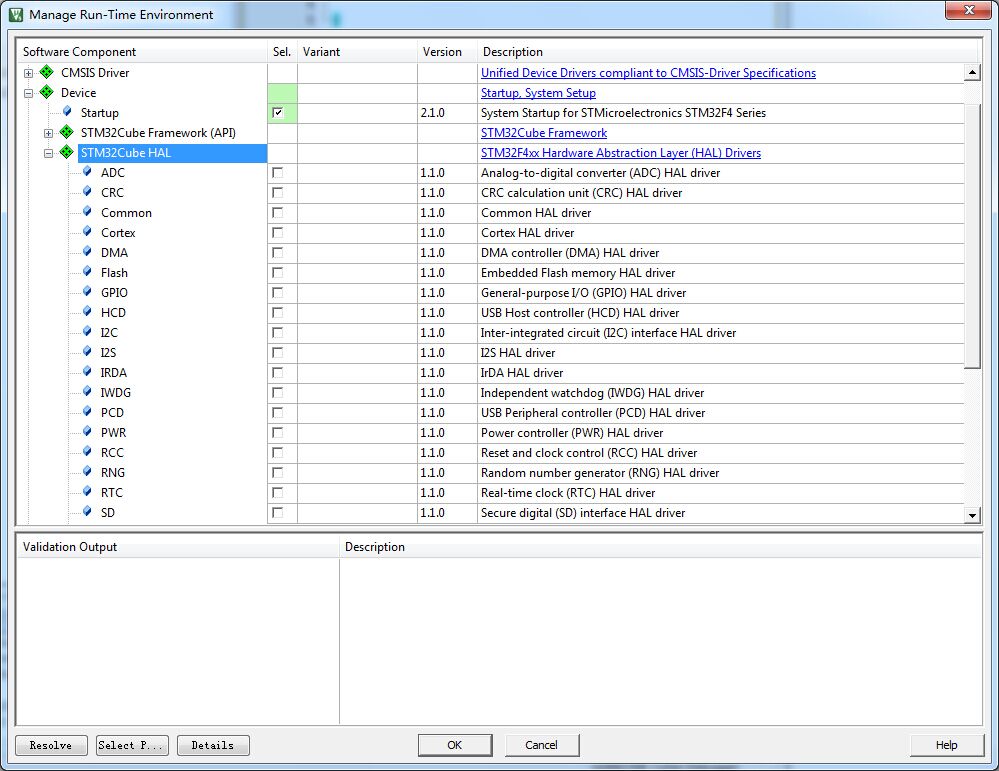Click the blue component icon beside Common

(x=87, y=212)
